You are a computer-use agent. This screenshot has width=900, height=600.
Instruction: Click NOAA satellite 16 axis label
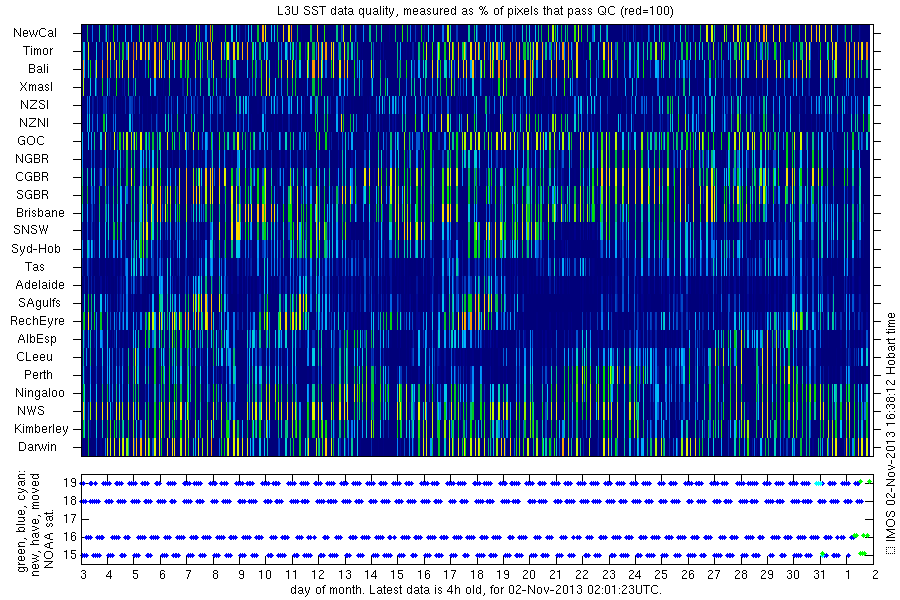tap(70, 537)
